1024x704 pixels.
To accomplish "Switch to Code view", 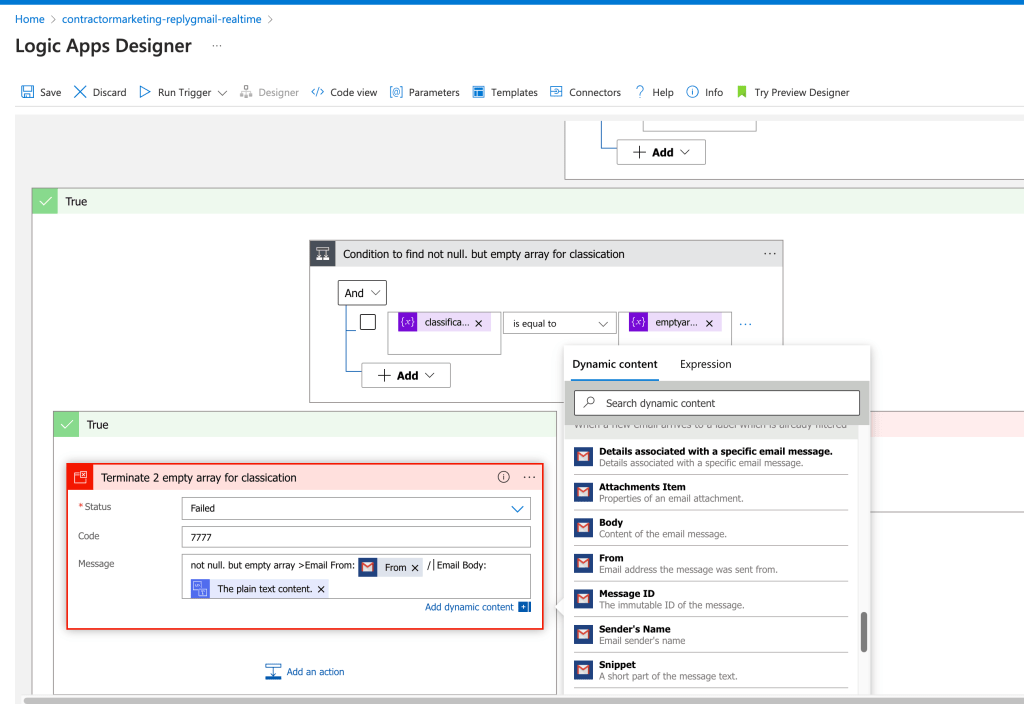I will coord(344,92).
